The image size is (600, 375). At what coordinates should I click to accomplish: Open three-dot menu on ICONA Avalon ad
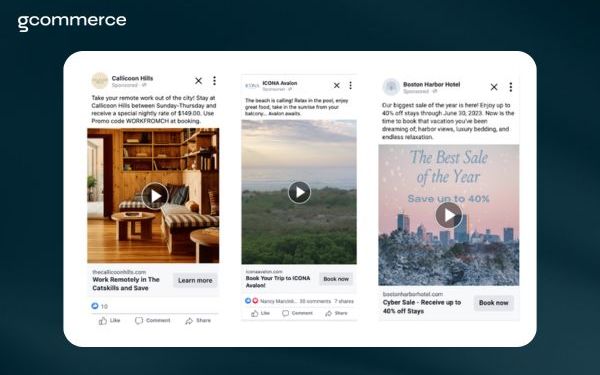pos(351,85)
